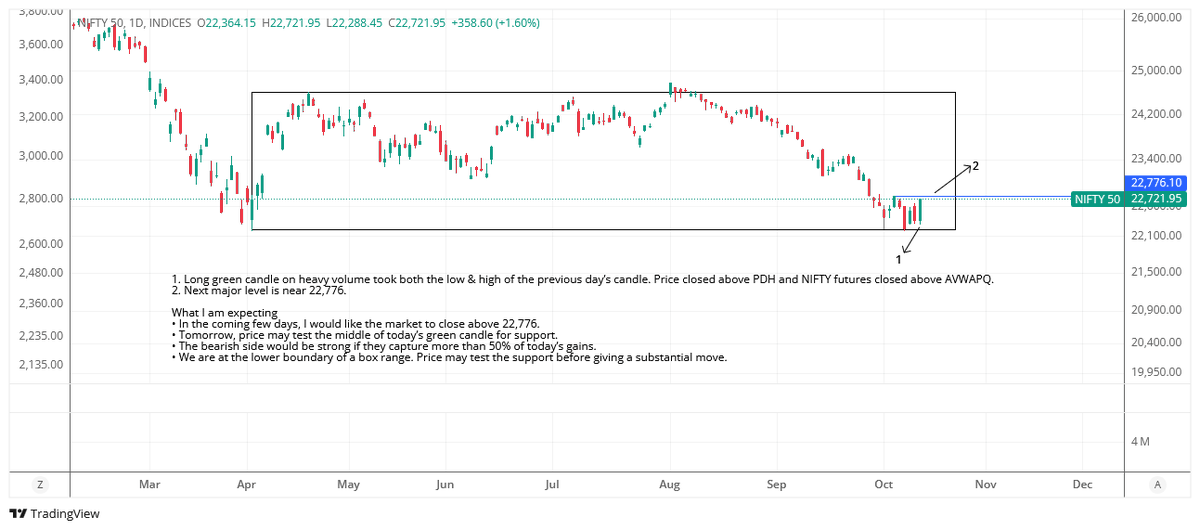Click the L22,288.45 low value
Screen dimensions: 1200x530
point(354,22)
